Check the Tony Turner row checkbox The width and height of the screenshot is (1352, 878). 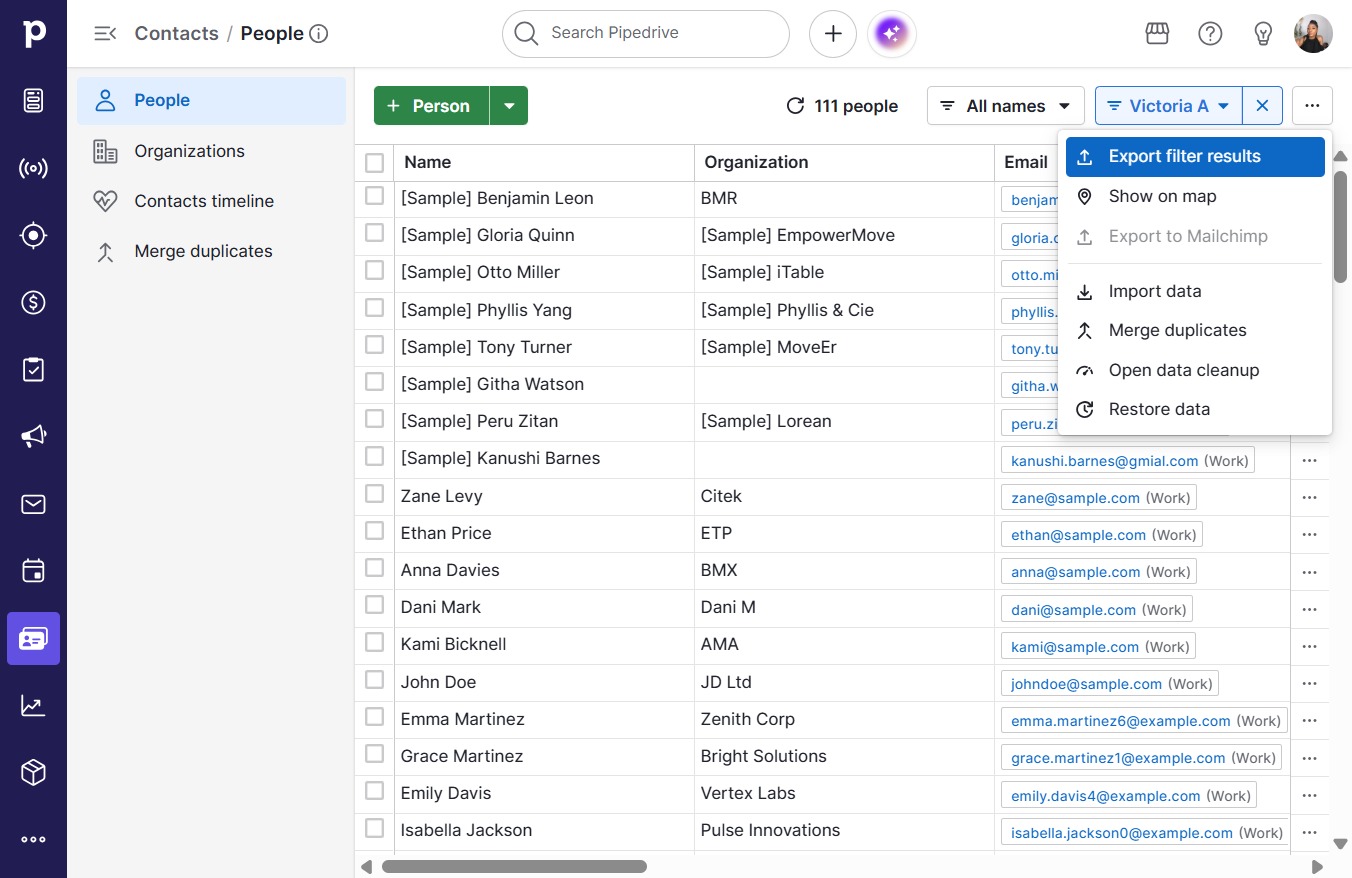pos(374,345)
